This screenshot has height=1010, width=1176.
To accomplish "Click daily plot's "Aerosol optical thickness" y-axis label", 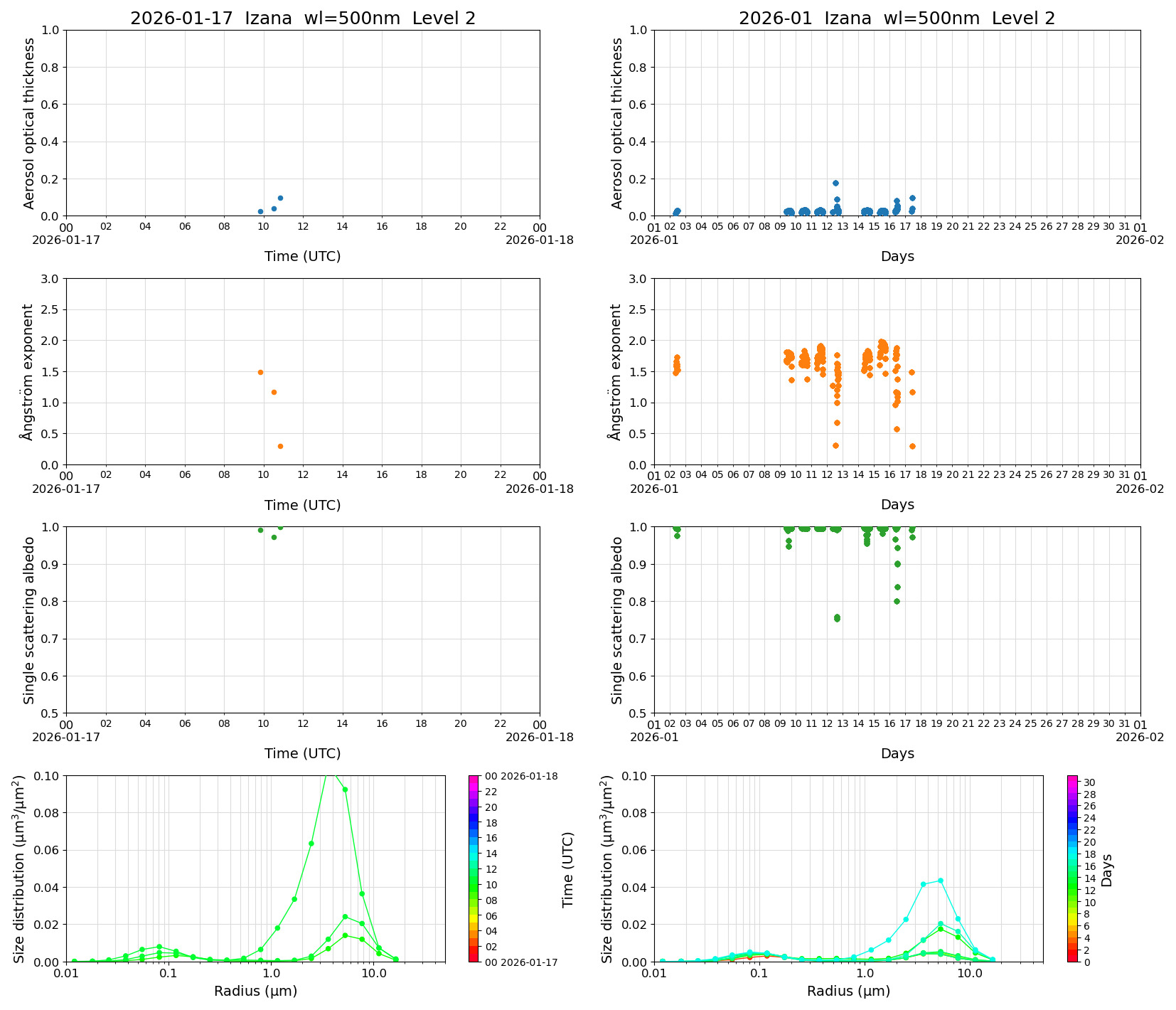I will click(x=29, y=123).
